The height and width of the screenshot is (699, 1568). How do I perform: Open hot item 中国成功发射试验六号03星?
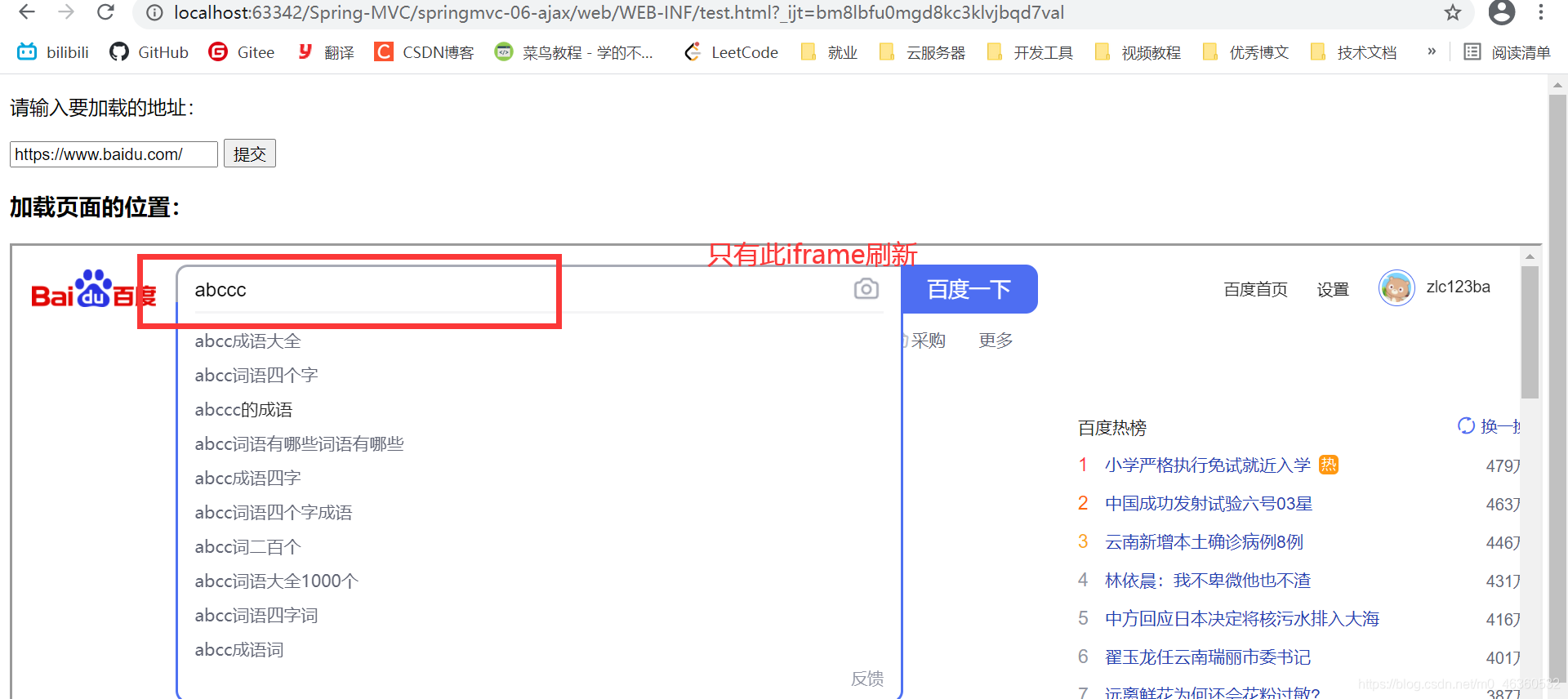[1209, 504]
